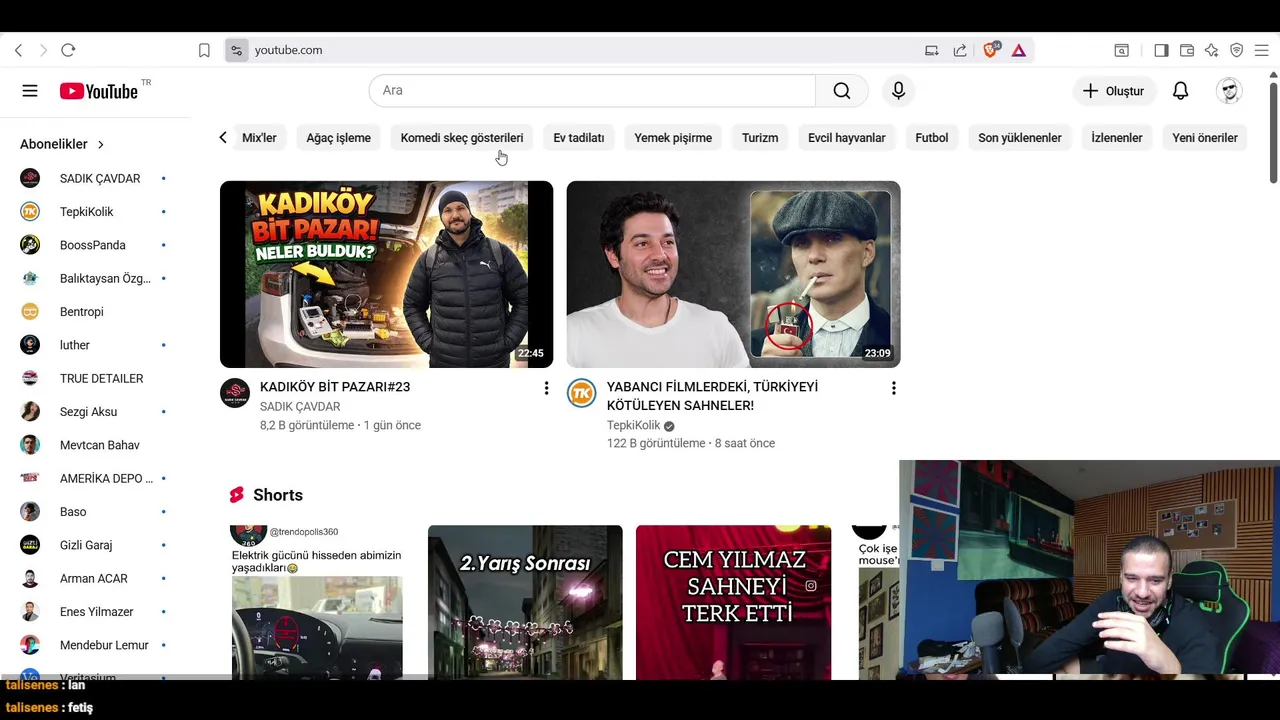Open the CEM YILMAZ SAHNEYİ TERK ETTİ short
The width and height of the screenshot is (1280, 720).
click(733, 603)
